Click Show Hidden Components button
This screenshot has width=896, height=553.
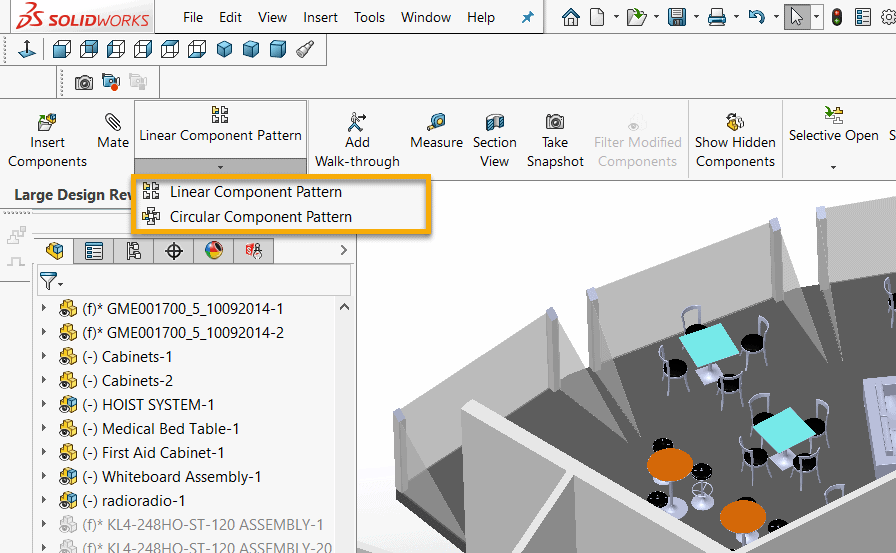[x=735, y=141]
